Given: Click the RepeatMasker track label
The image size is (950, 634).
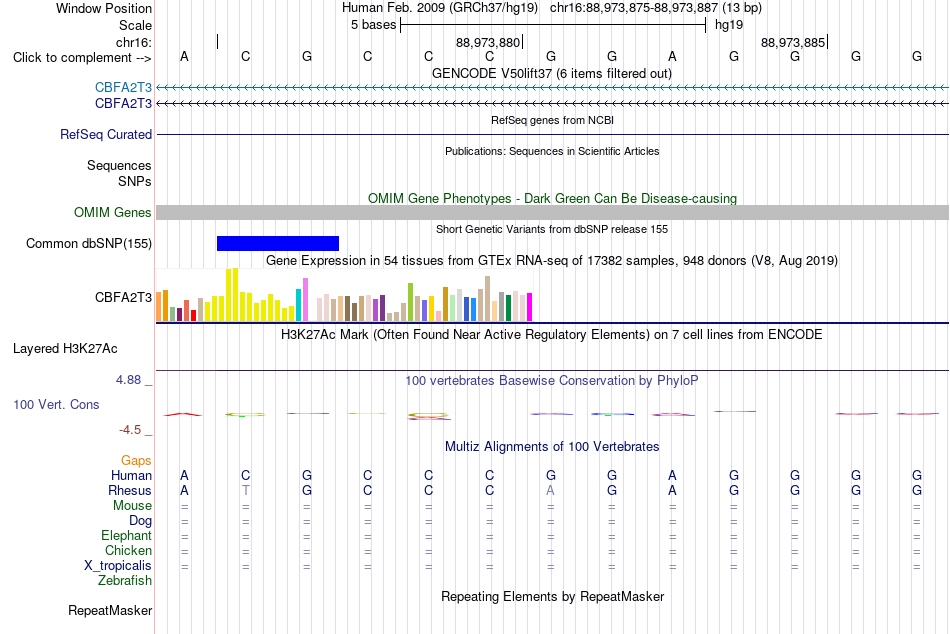Looking at the screenshot, I should pyautogui.click(x=110, y=610).
